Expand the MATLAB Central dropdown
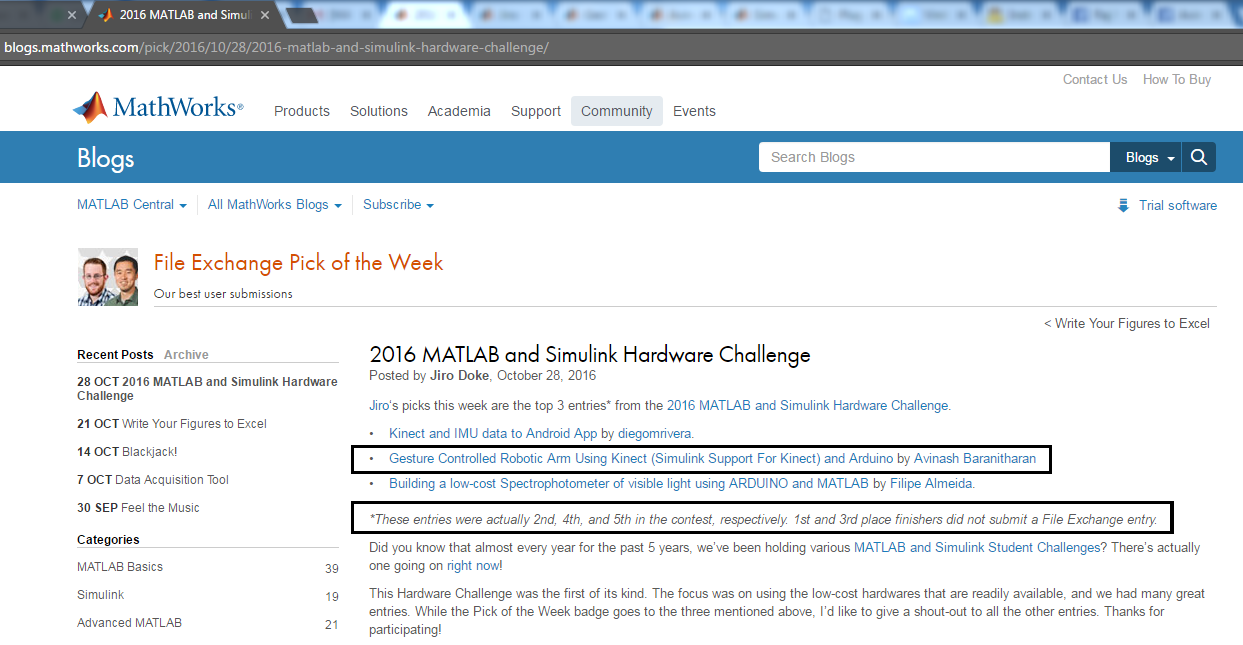Image resolution: width=1243 pixels, height=645 pixels. [x=132, y=204]
